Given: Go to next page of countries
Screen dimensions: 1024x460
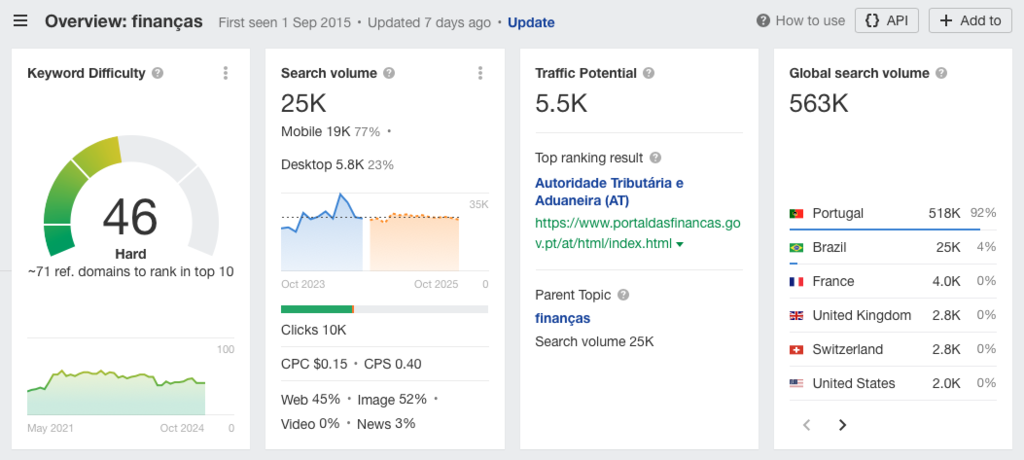Looking at the screenshot, I should (842, 425).
